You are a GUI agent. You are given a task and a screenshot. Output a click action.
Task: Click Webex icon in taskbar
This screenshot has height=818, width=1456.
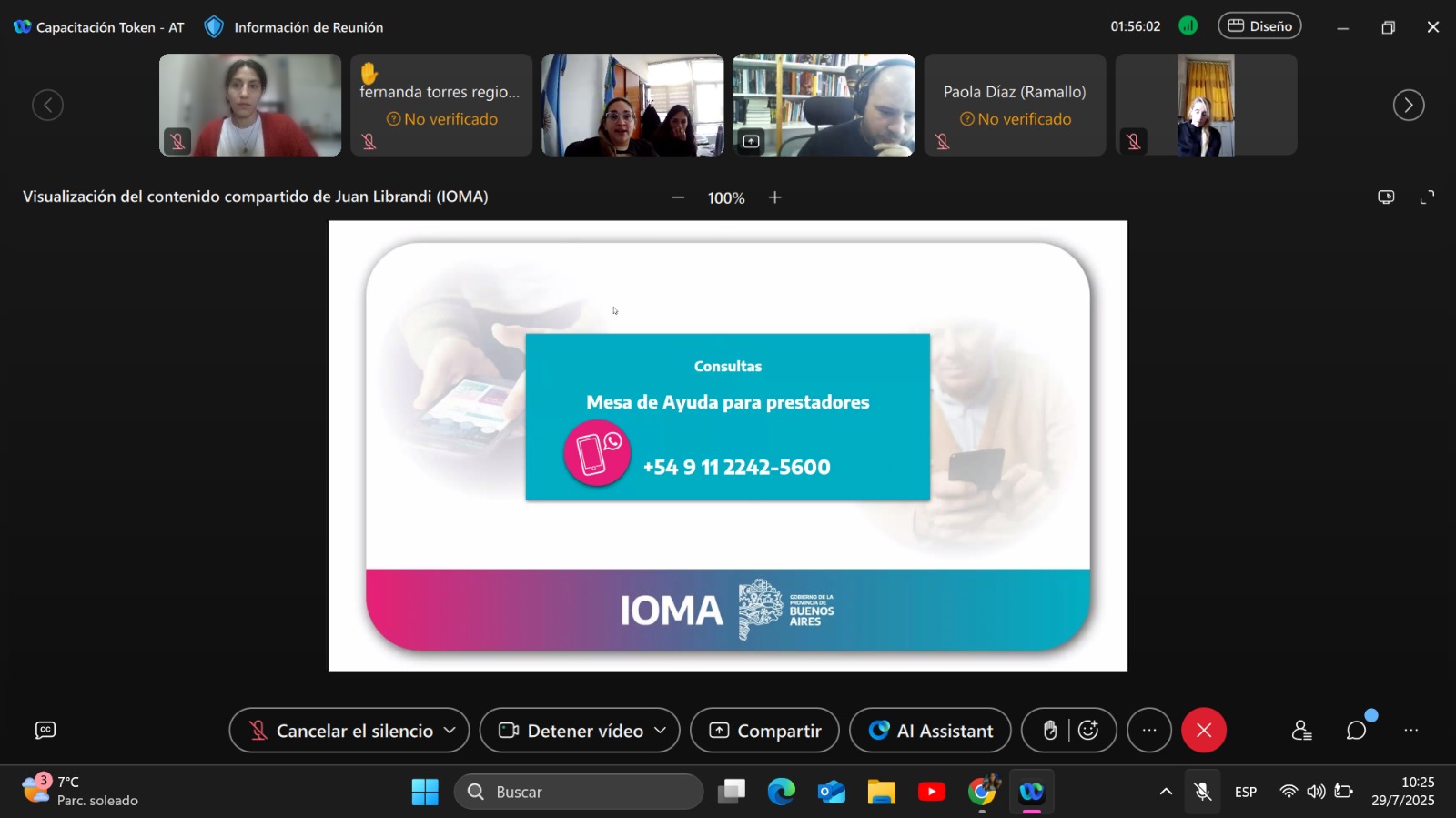click(1031, 792)
